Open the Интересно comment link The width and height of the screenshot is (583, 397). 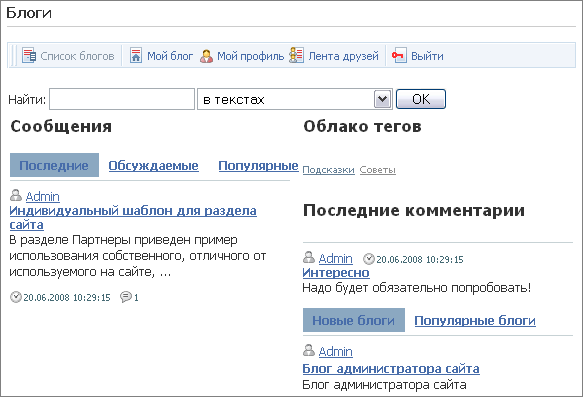click(x=336, y=272)
